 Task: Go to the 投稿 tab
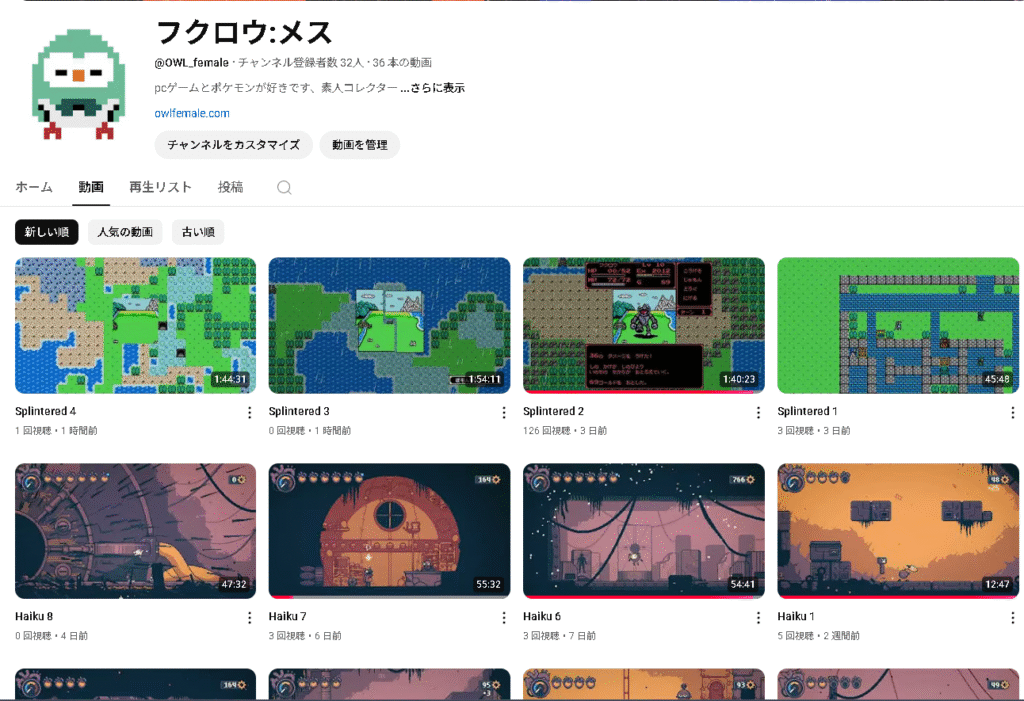pyautogui.click(x=230, y=187)
